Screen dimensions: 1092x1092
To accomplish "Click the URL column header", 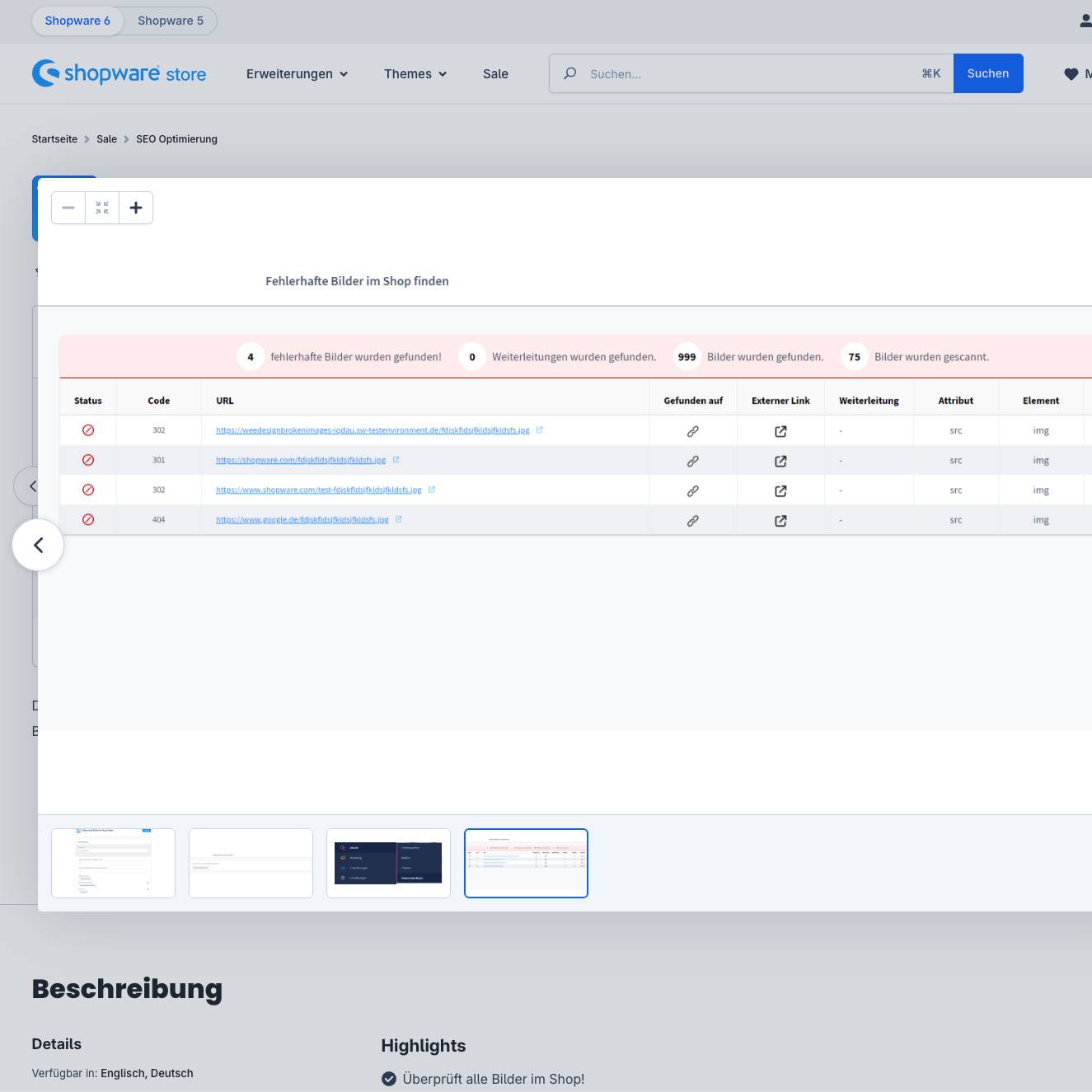I will tap(225, 401).
